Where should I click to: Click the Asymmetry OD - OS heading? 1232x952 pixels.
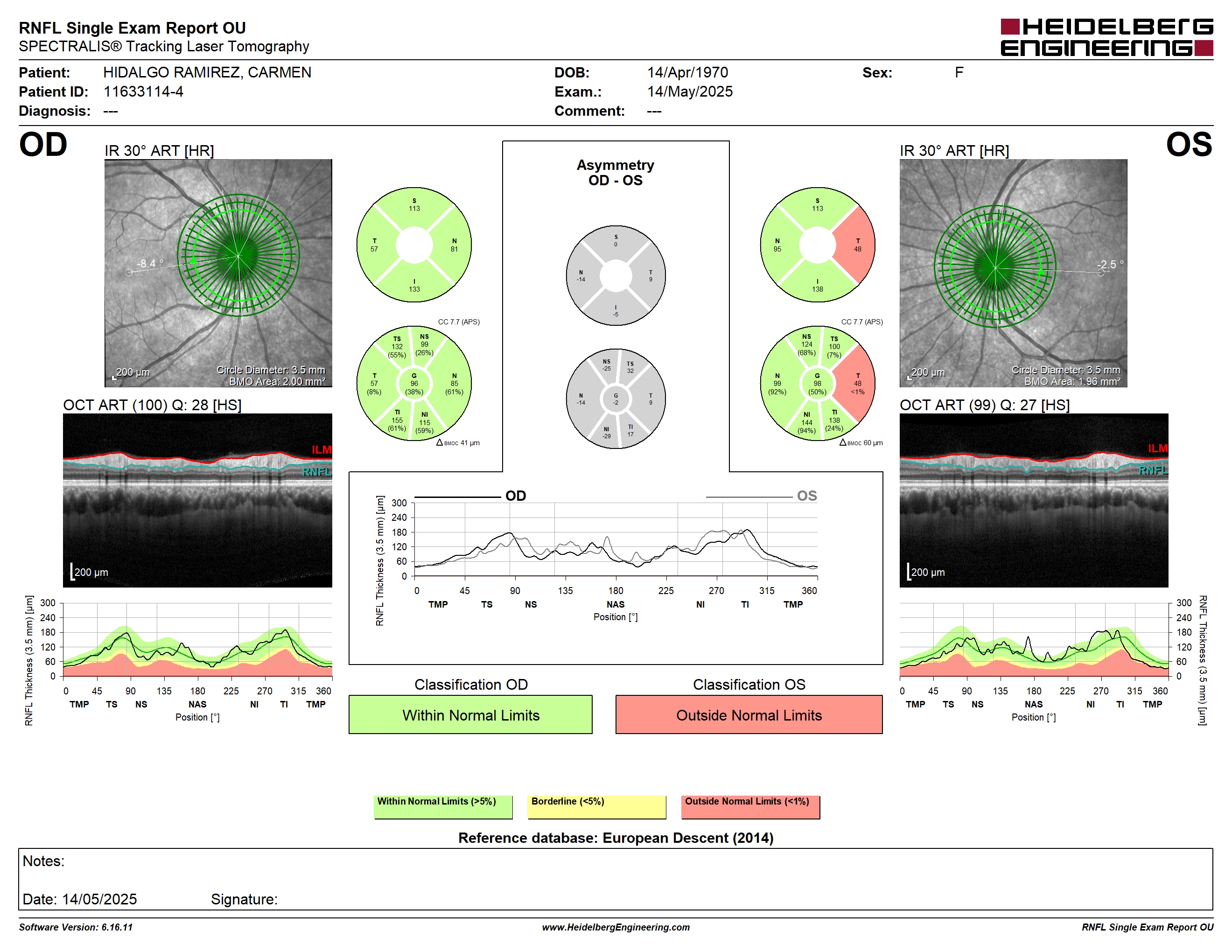click(x=616, y=173)
